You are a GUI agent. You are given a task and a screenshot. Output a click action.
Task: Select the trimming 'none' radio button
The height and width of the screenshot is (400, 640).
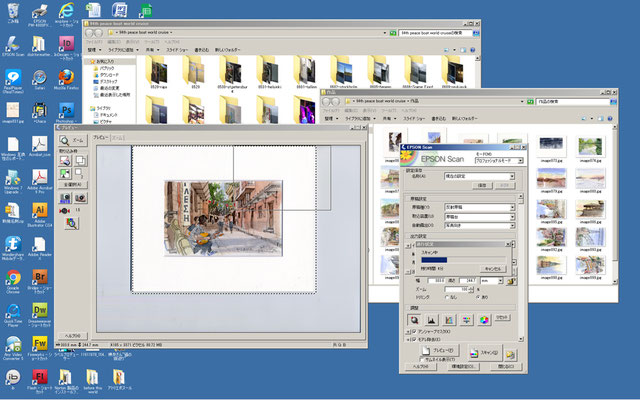point(447,297)
